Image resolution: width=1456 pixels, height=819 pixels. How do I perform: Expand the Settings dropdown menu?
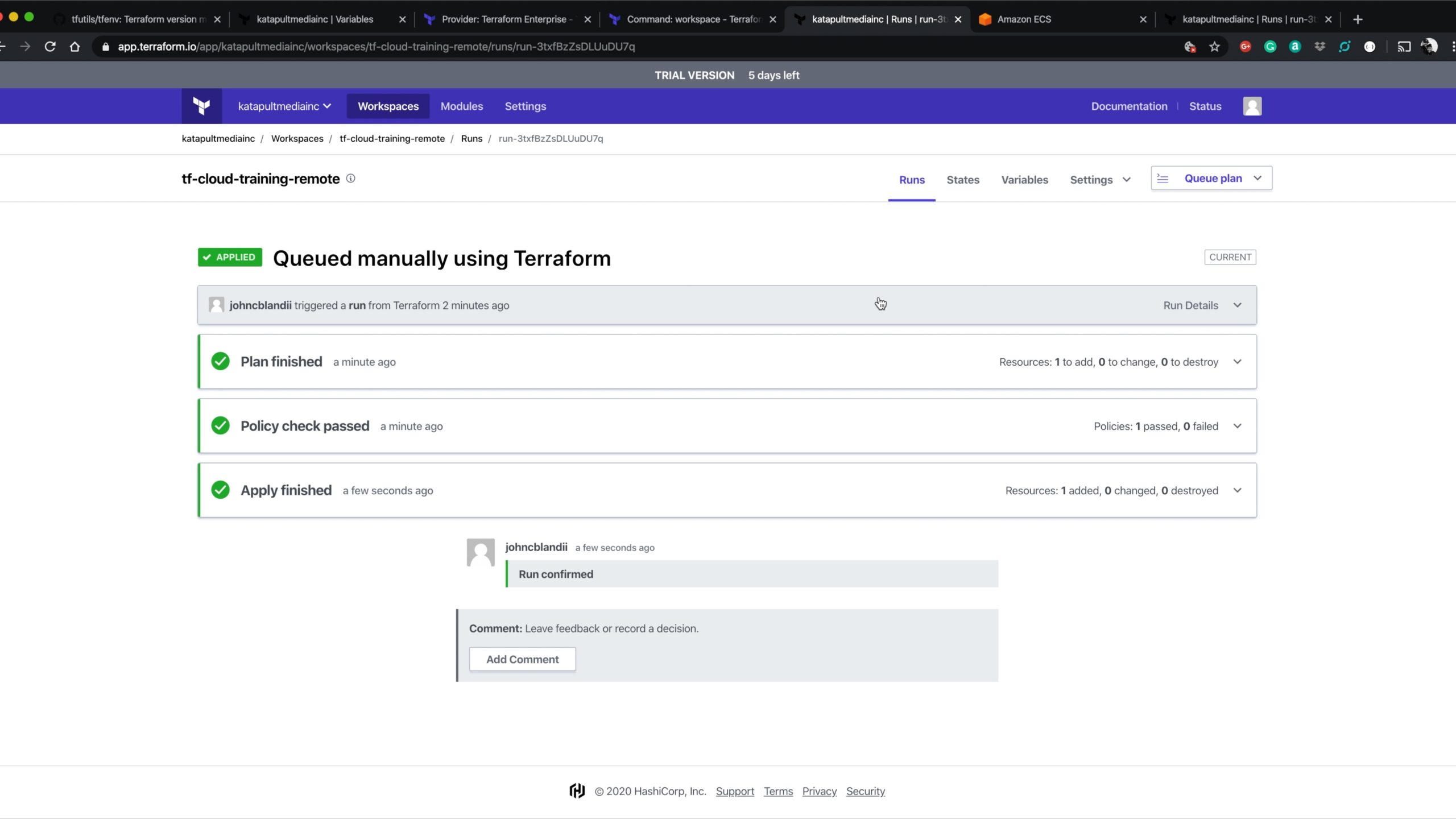point(1098,179)
